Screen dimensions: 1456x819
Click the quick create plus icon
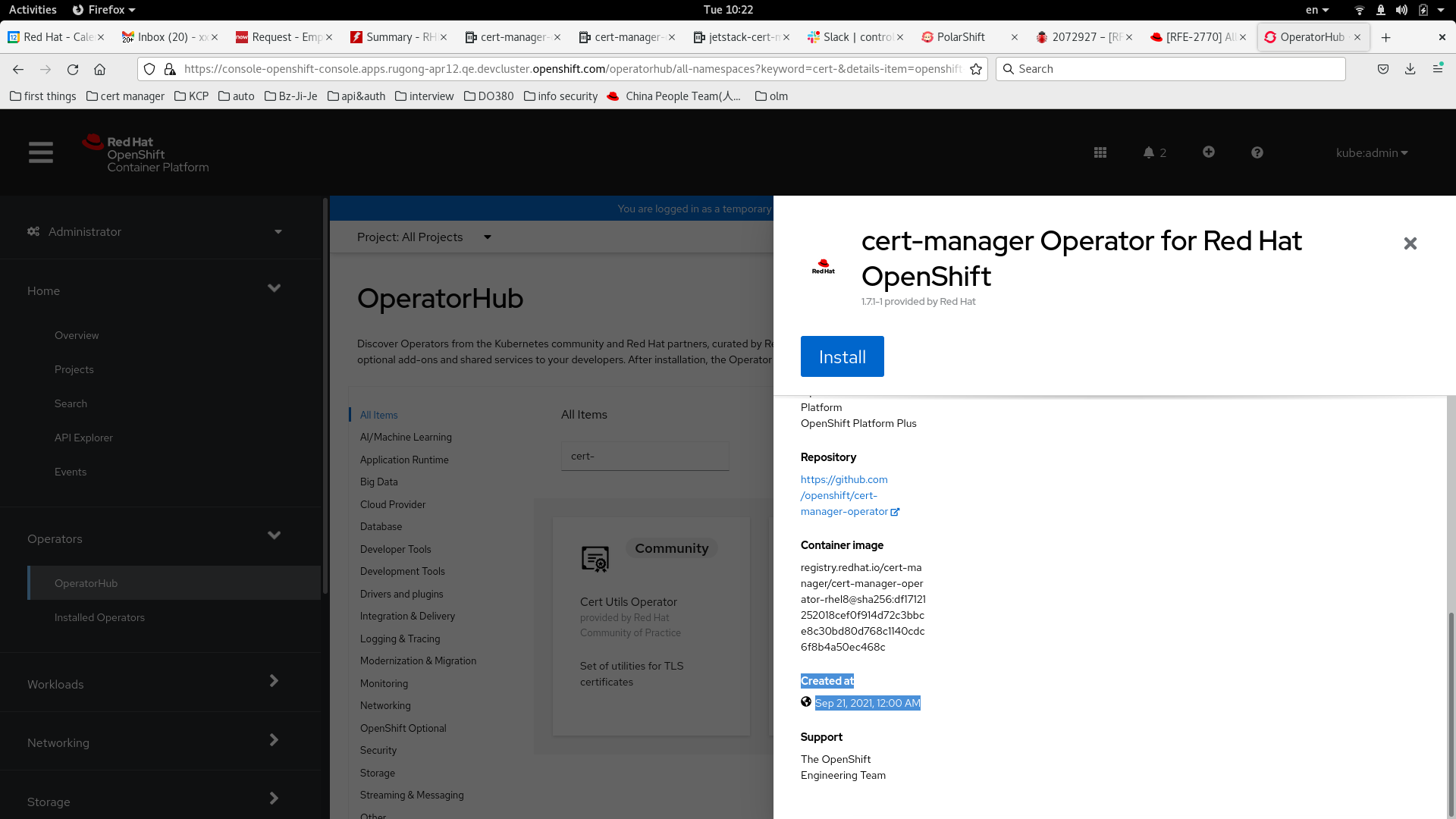pyautogui.click(x=1209, y=152)
